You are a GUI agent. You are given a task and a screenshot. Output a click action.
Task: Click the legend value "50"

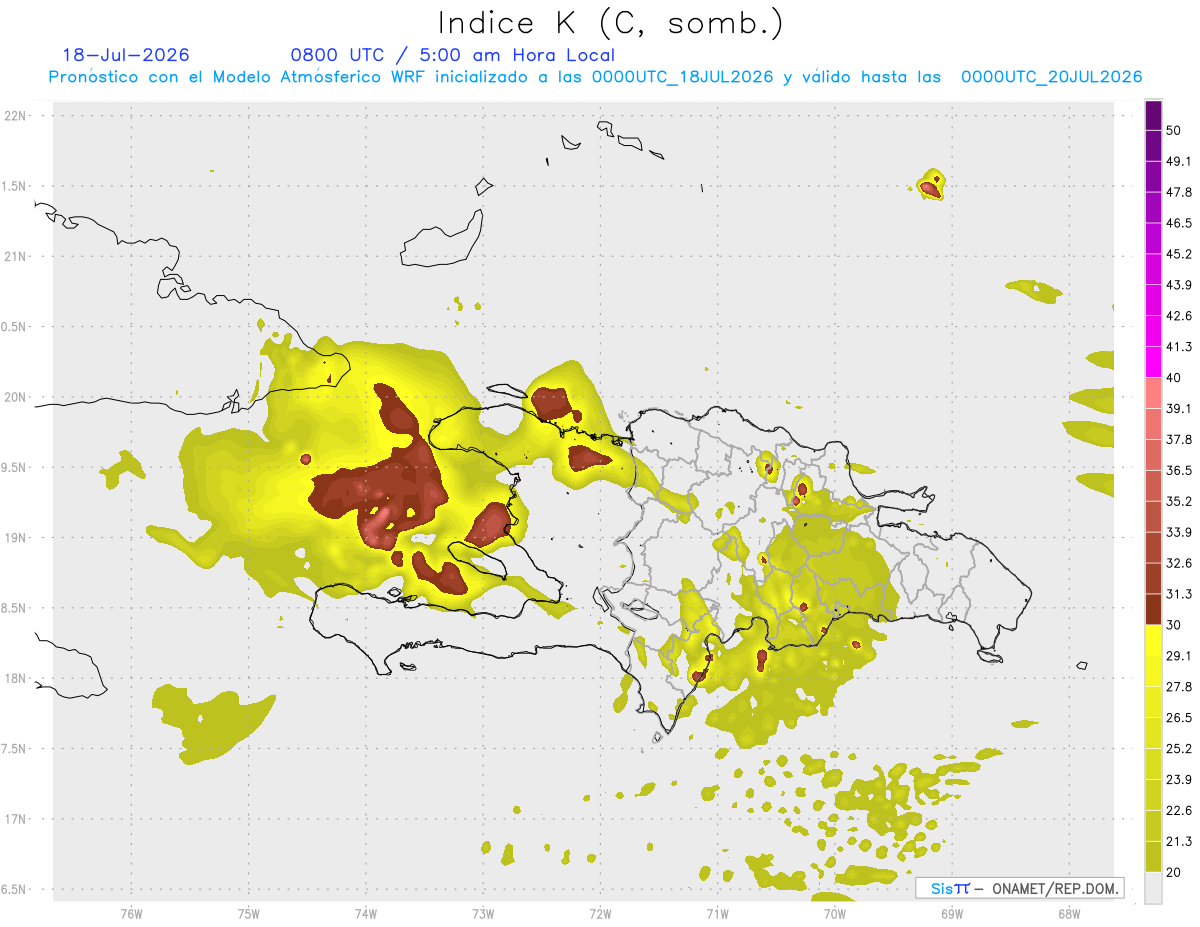[x=1174, y=131]
